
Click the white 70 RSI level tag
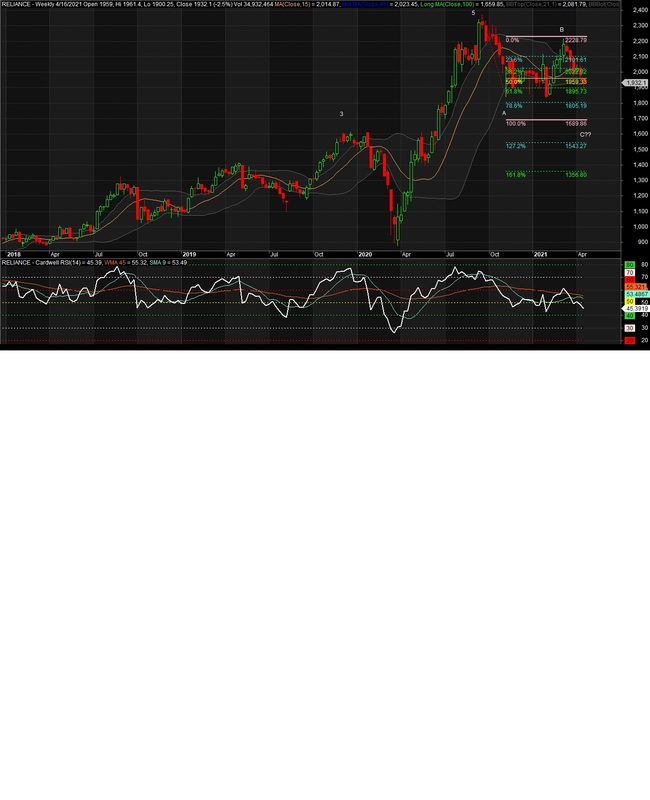click(630, 273)
